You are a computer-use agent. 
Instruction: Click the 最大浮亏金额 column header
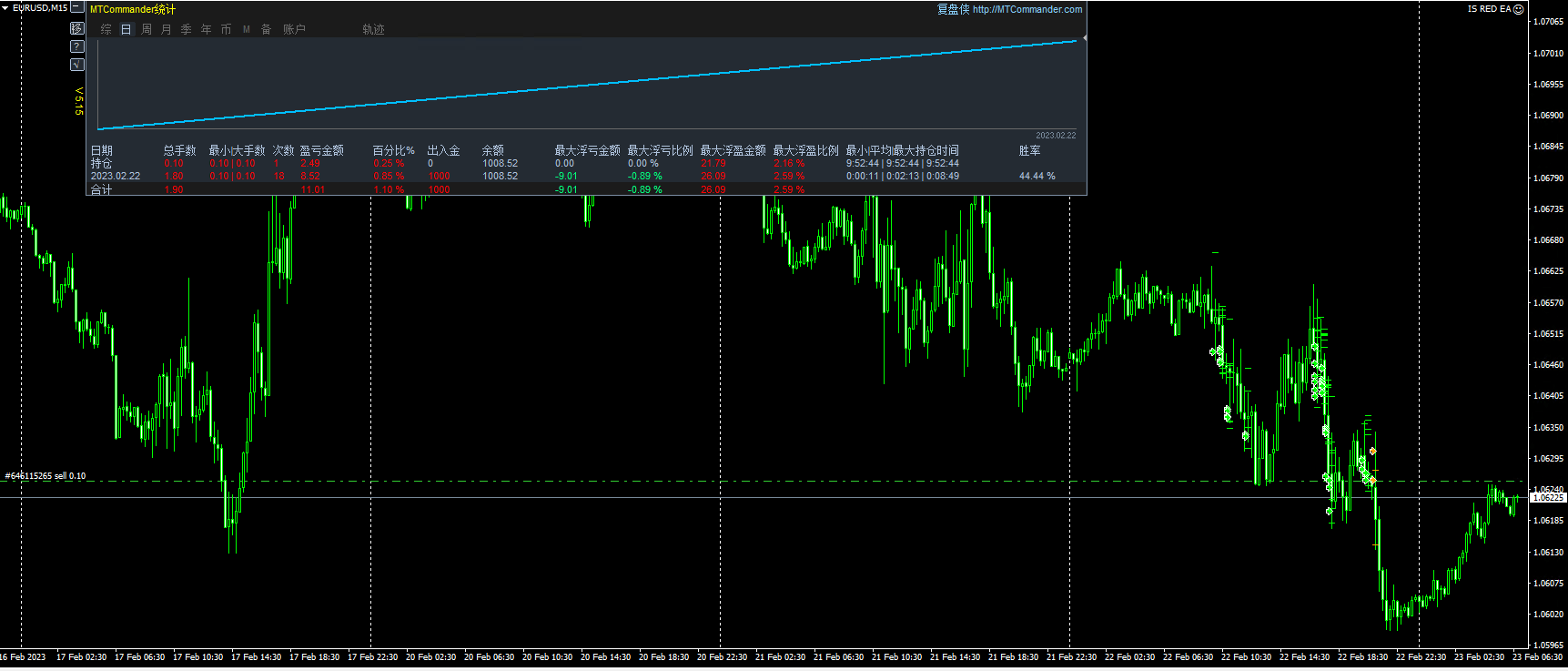pyautogui.click(x=588, y=150)
